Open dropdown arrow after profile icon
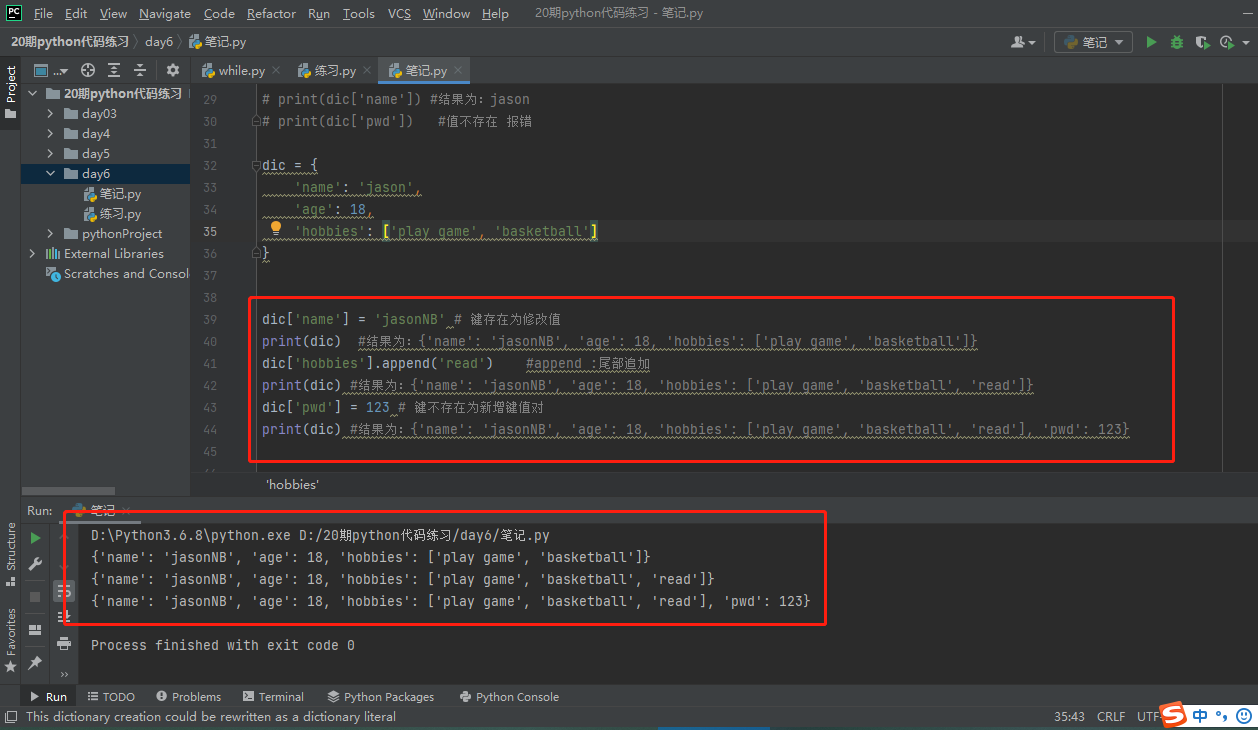This screenshot has height=730, width=1258. coord(1245,42)
